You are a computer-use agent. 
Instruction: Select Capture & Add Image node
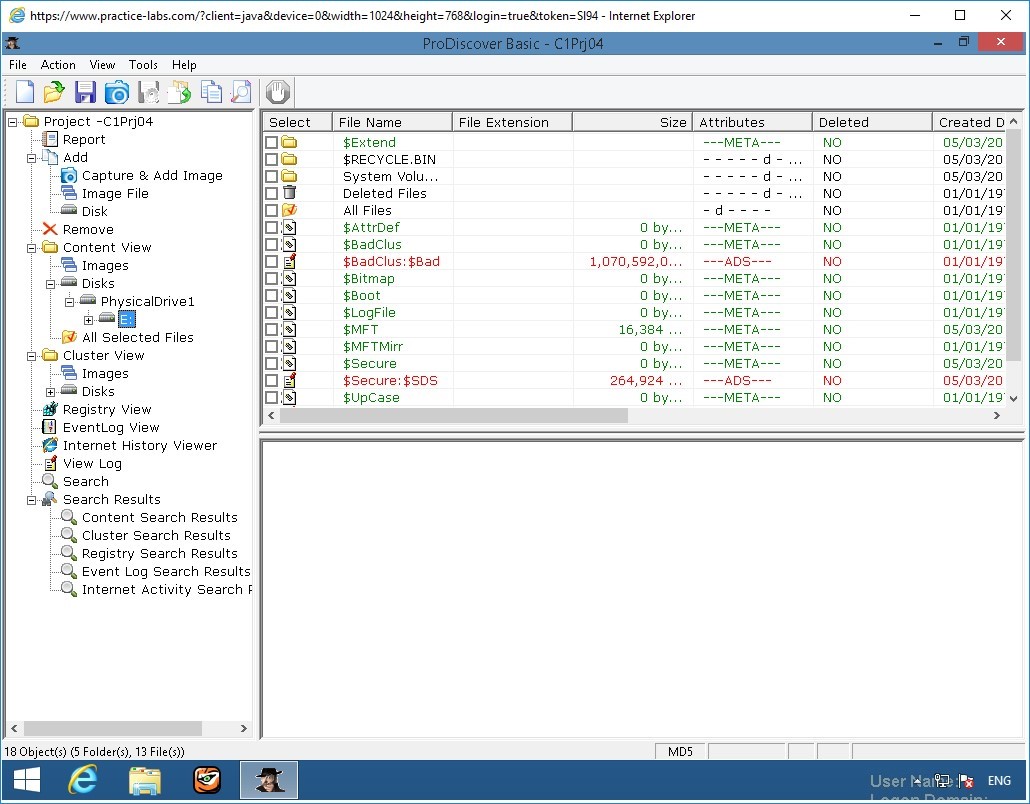click(152, 175)
